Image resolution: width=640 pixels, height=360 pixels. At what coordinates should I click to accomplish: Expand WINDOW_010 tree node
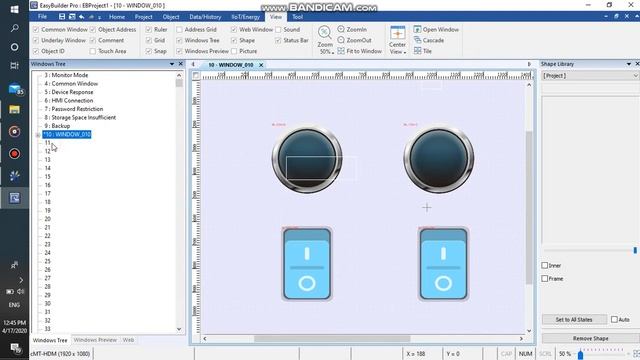[x=38, y=135]
